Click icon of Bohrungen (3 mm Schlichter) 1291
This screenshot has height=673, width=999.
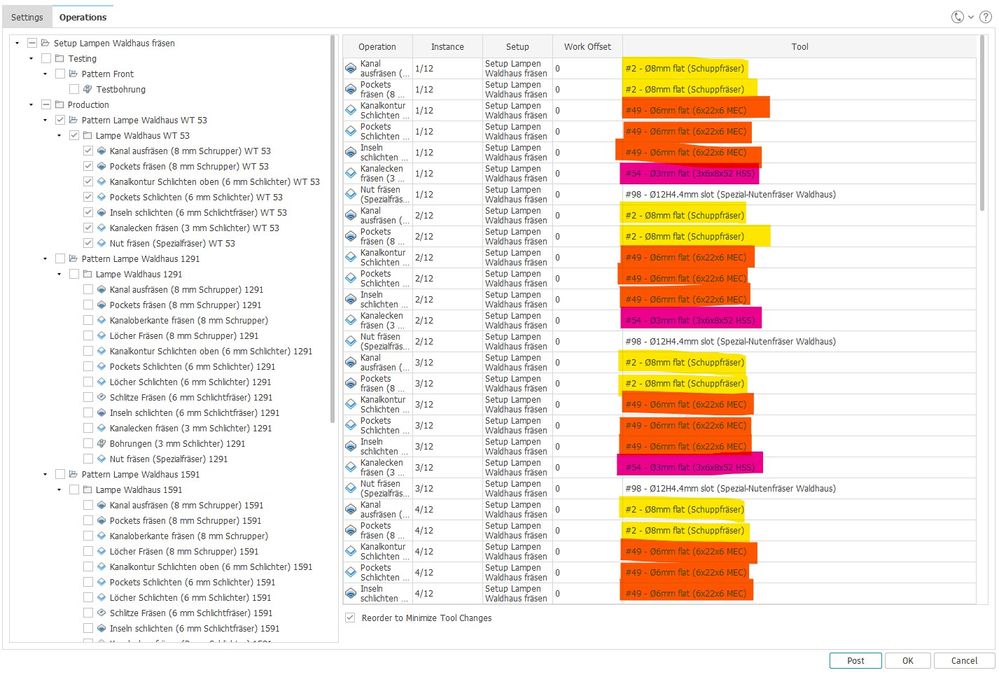point(101,444)
